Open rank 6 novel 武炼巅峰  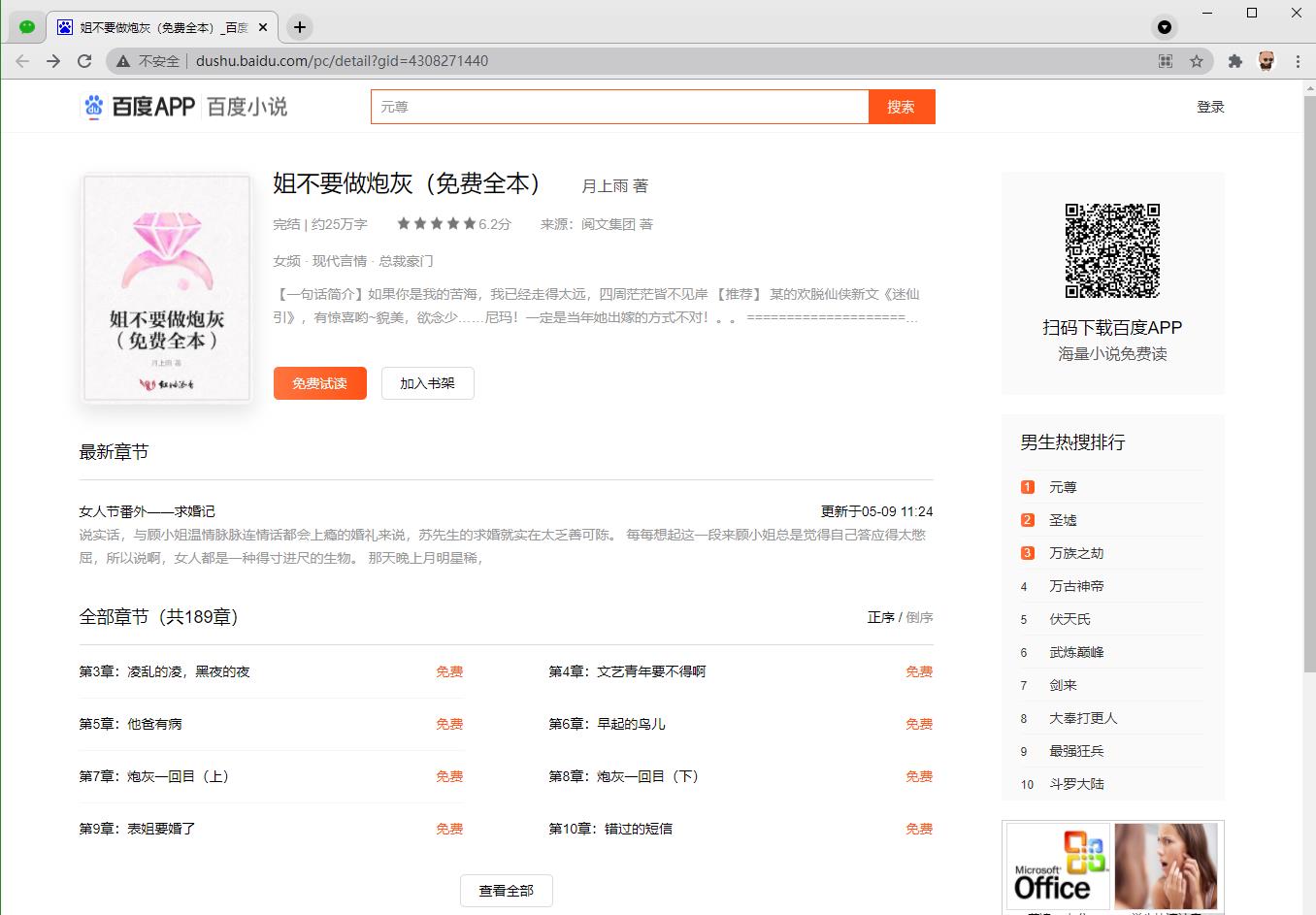pyautogui.click(x=1076, y=652)
